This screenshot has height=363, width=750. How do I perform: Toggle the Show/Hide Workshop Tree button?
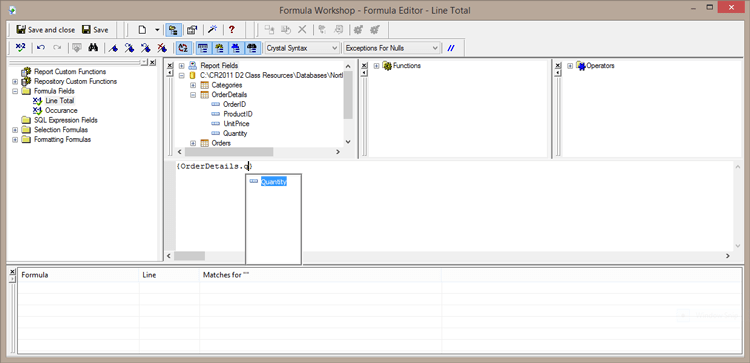click(172, 30)
